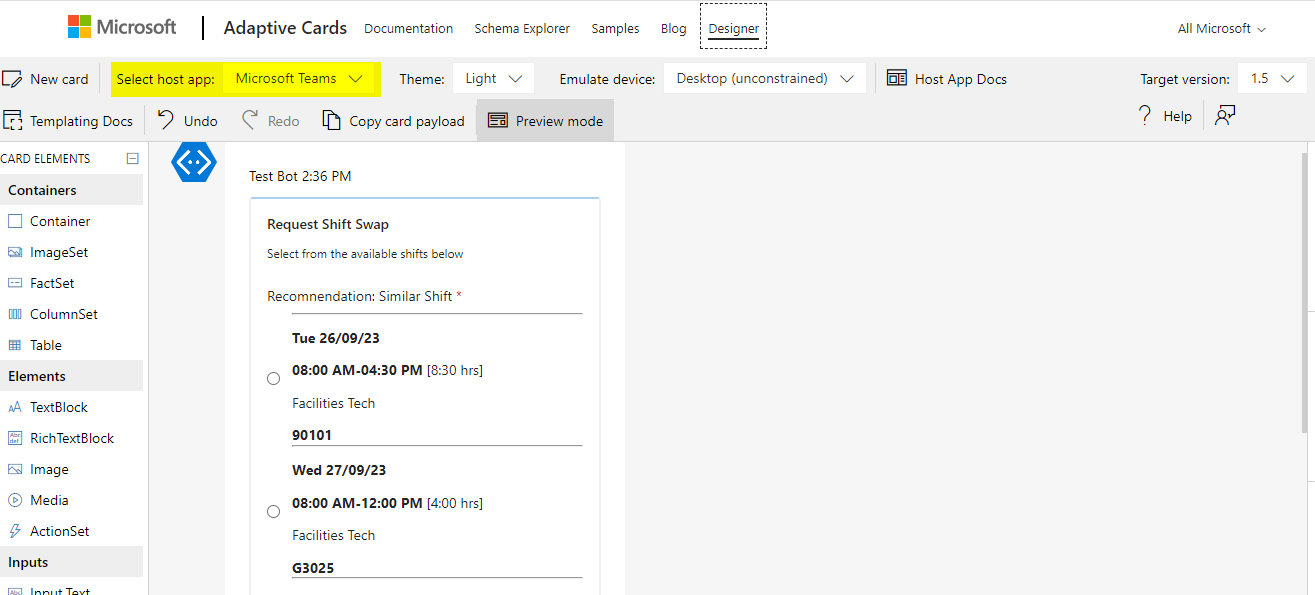Undo the last change
Image resolution: width=1315 pixels, height=595 pixels.
pyautogui.click(x=186, y=120)
